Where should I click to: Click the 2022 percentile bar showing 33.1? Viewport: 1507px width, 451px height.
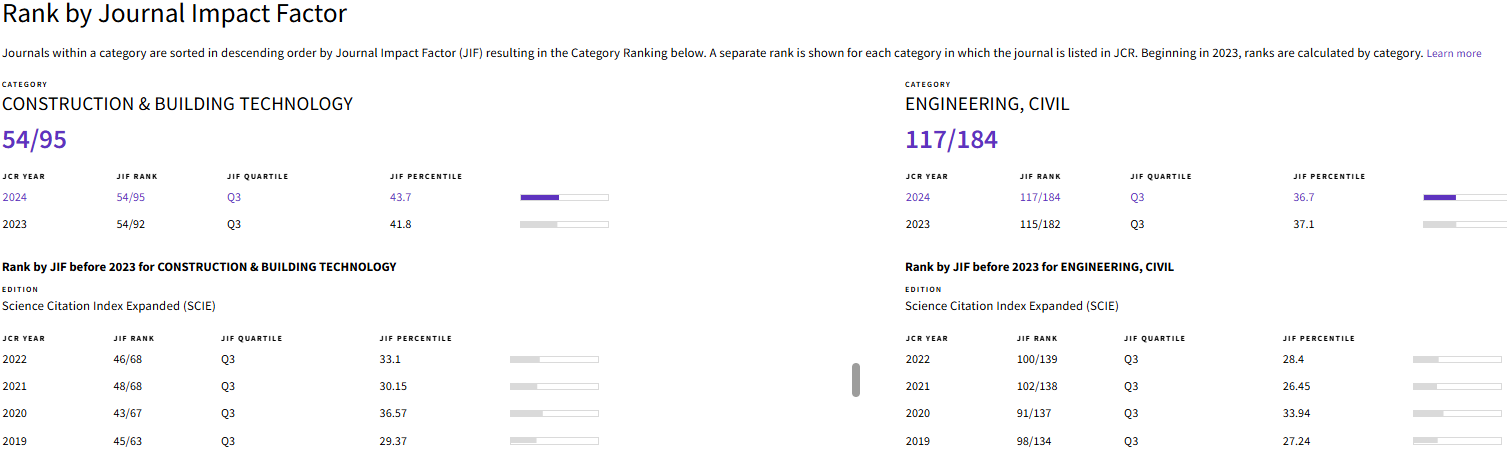coord(554,359)
